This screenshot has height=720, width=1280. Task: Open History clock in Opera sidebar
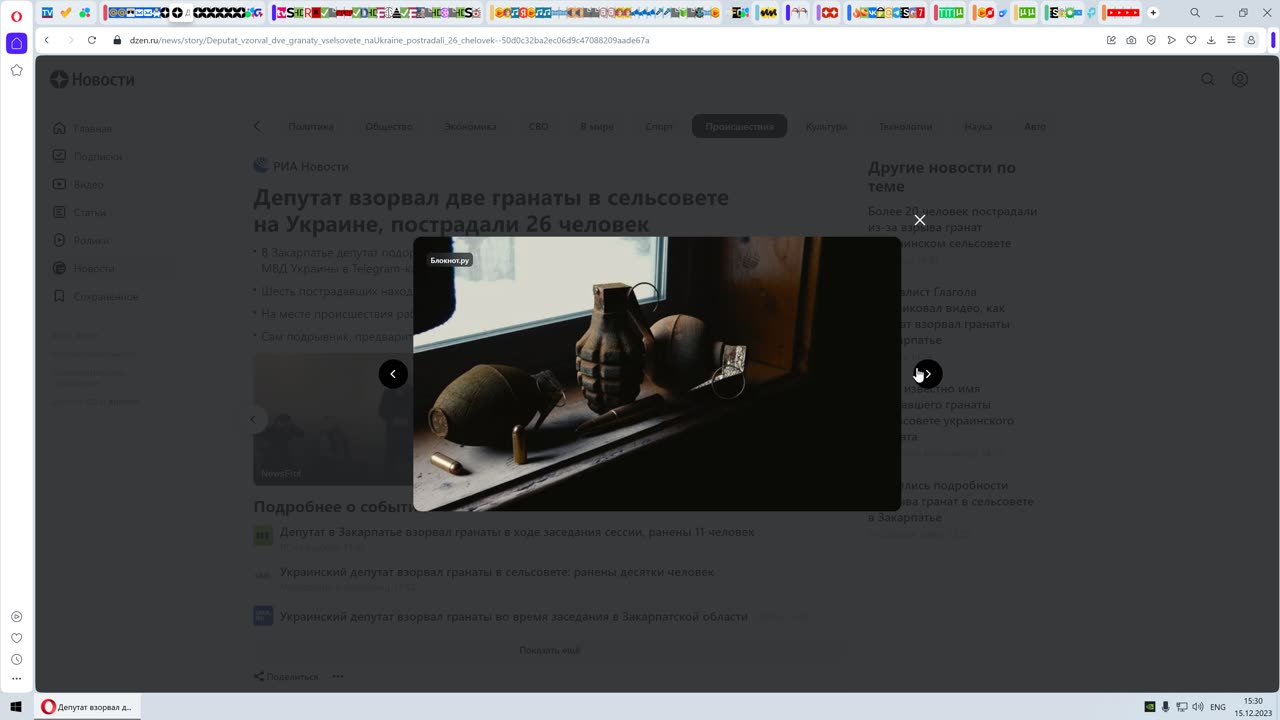pos(16,659)
